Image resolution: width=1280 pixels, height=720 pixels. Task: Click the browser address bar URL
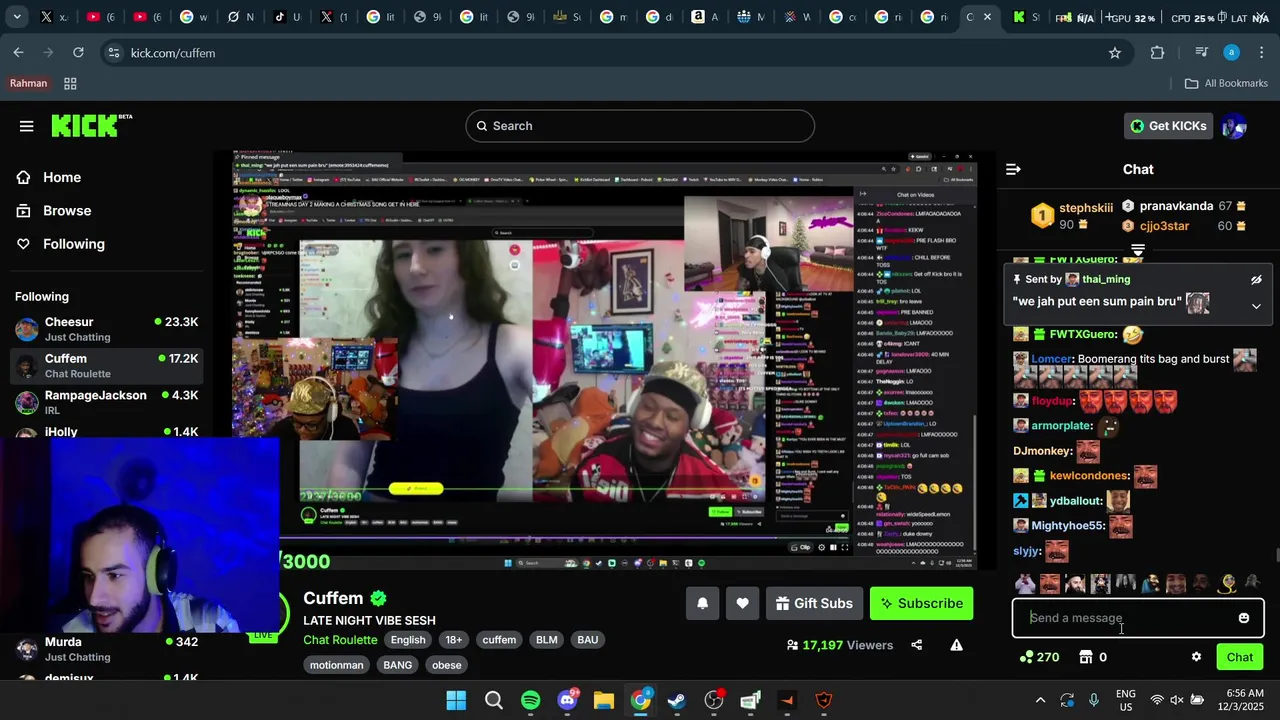173,53
